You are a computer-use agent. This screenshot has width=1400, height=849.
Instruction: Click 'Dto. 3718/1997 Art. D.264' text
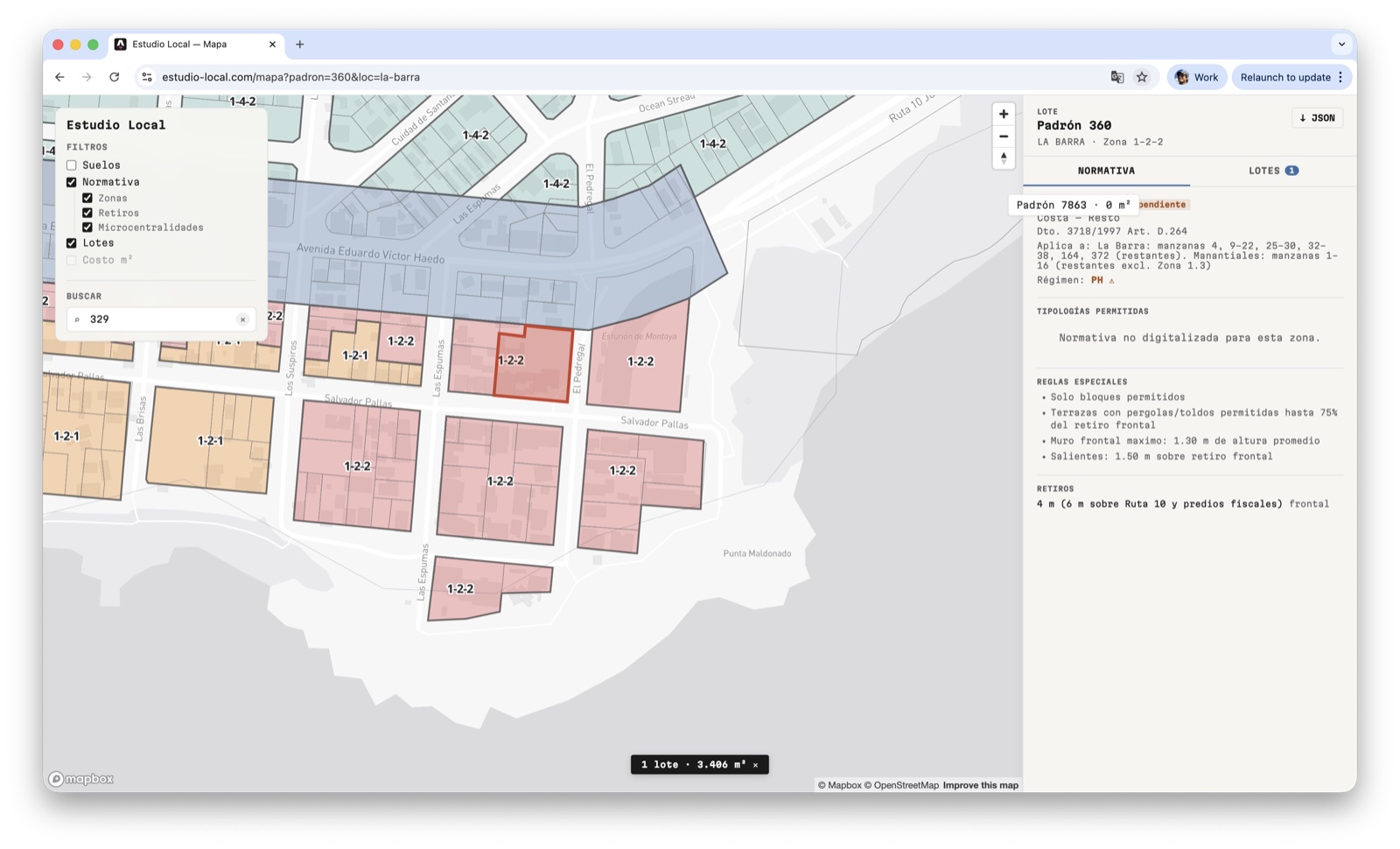(1112, 231)
